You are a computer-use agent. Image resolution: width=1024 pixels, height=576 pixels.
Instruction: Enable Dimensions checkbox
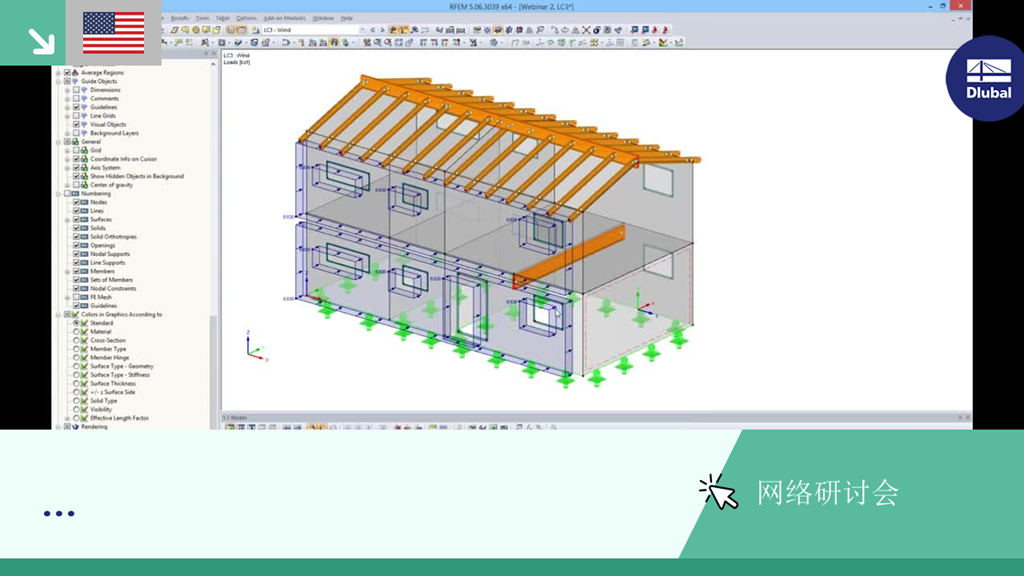click(76, 90)
